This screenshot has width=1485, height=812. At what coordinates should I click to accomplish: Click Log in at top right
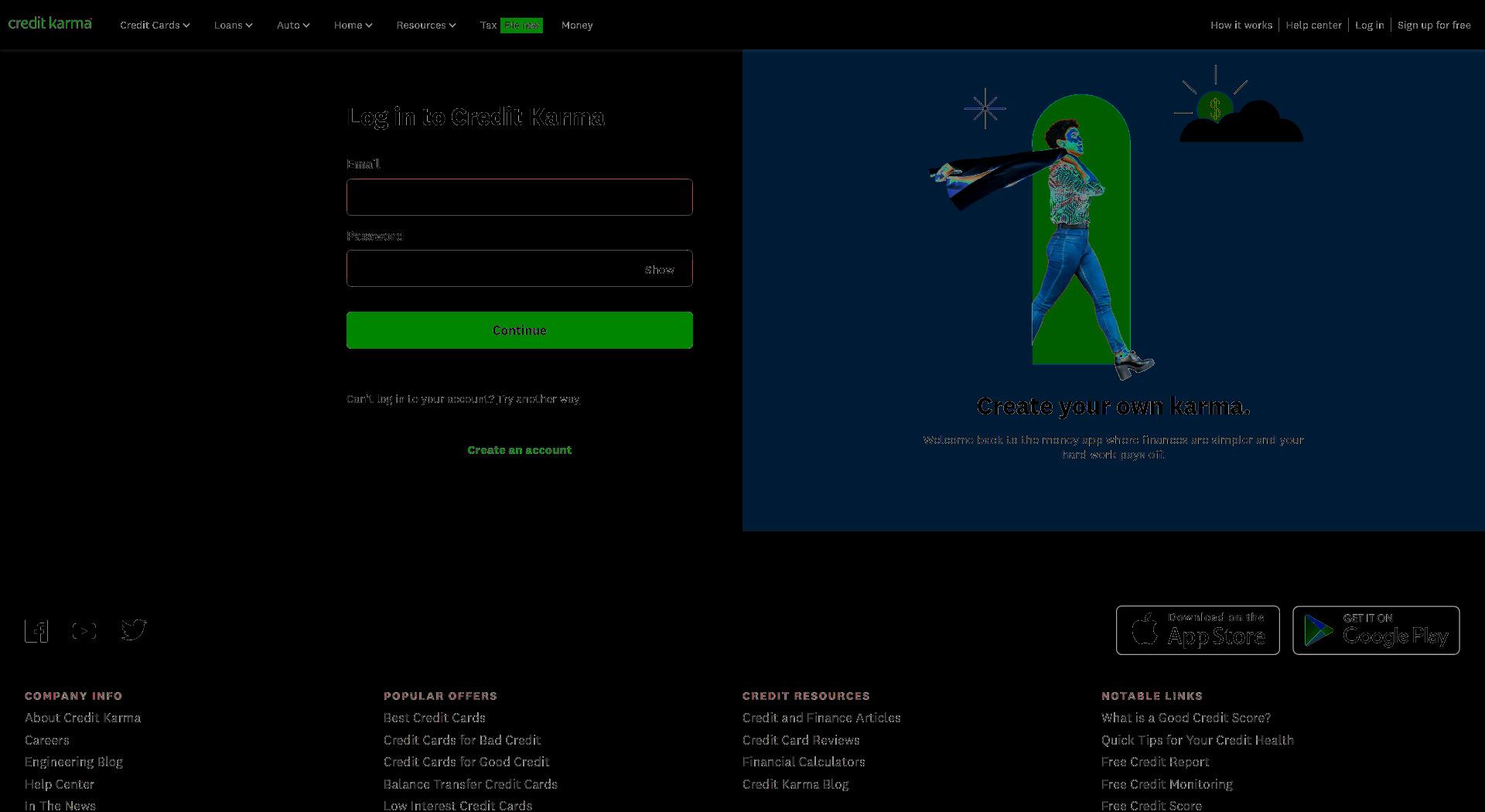pos(1369,25)
